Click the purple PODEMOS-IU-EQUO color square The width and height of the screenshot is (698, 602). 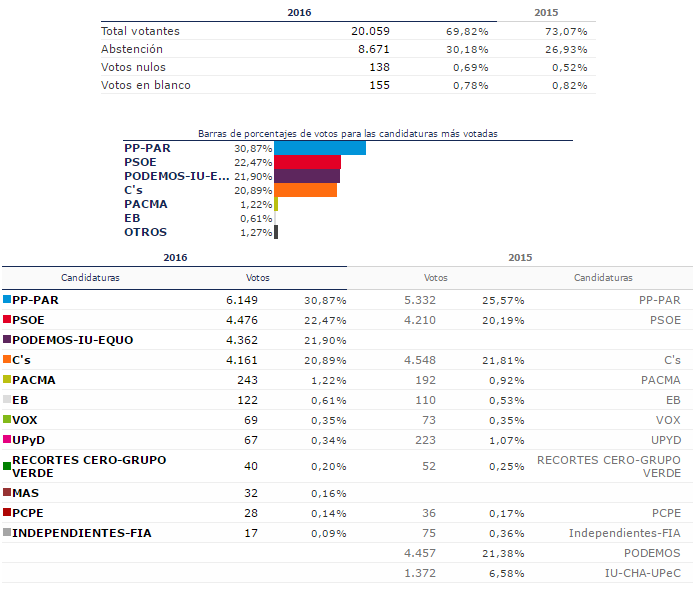point(7,339)
